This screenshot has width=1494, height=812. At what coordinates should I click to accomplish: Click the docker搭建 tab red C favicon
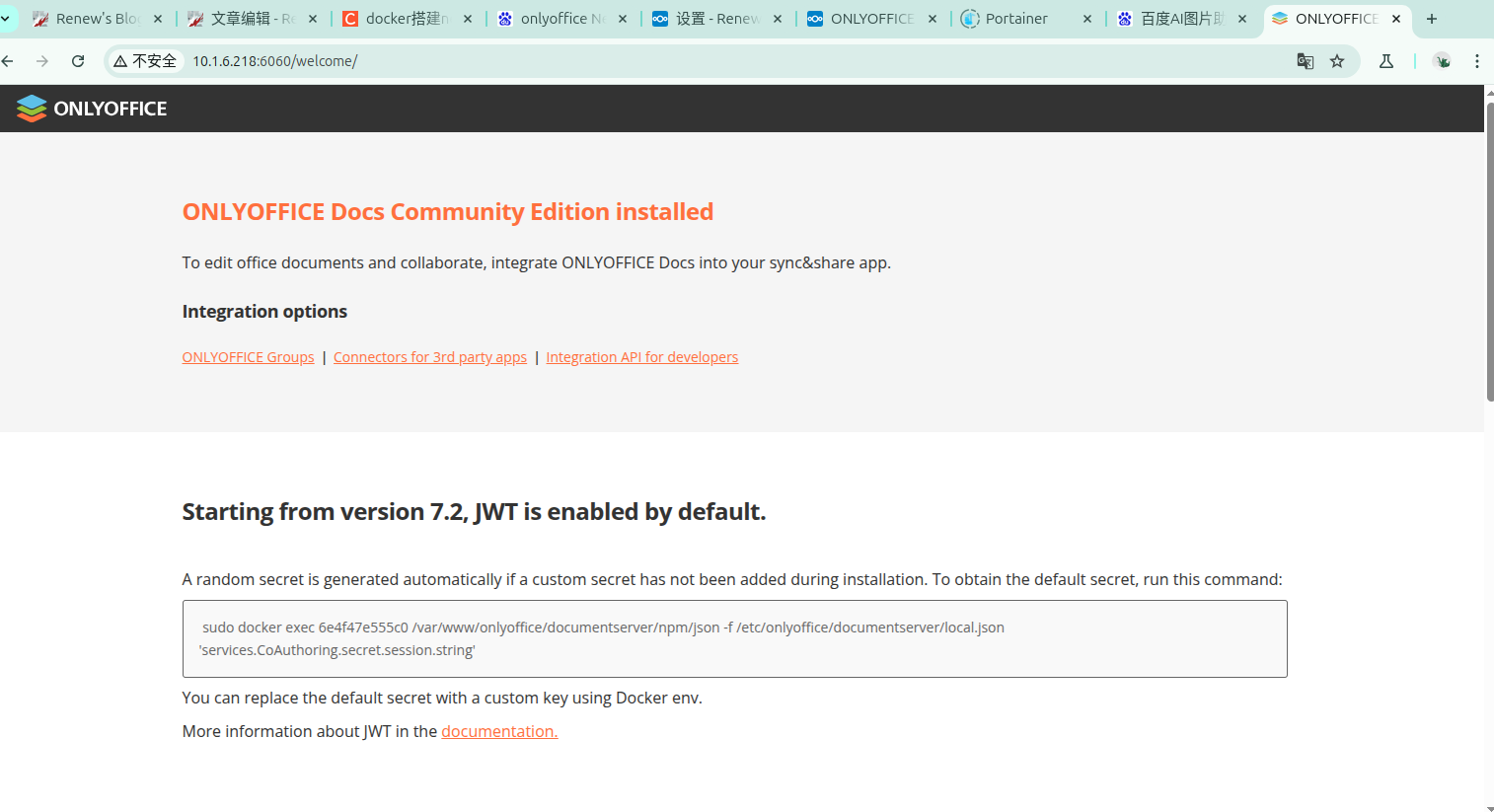pos(350,19)
